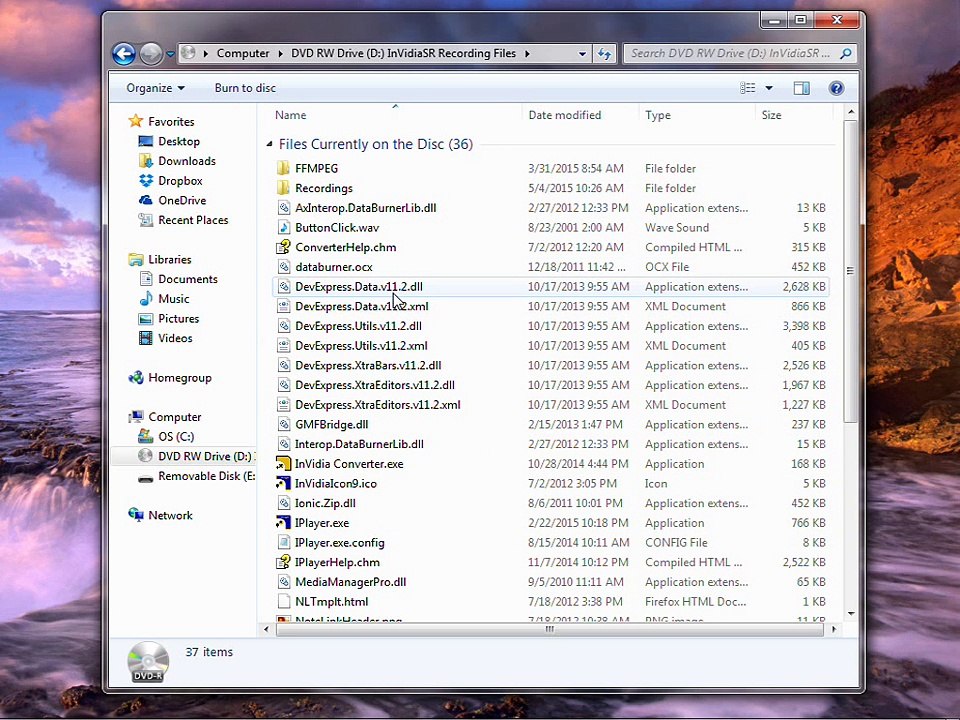Click the search magnifier icon
This screenshot has width=960, height=720.
[846, 53]
